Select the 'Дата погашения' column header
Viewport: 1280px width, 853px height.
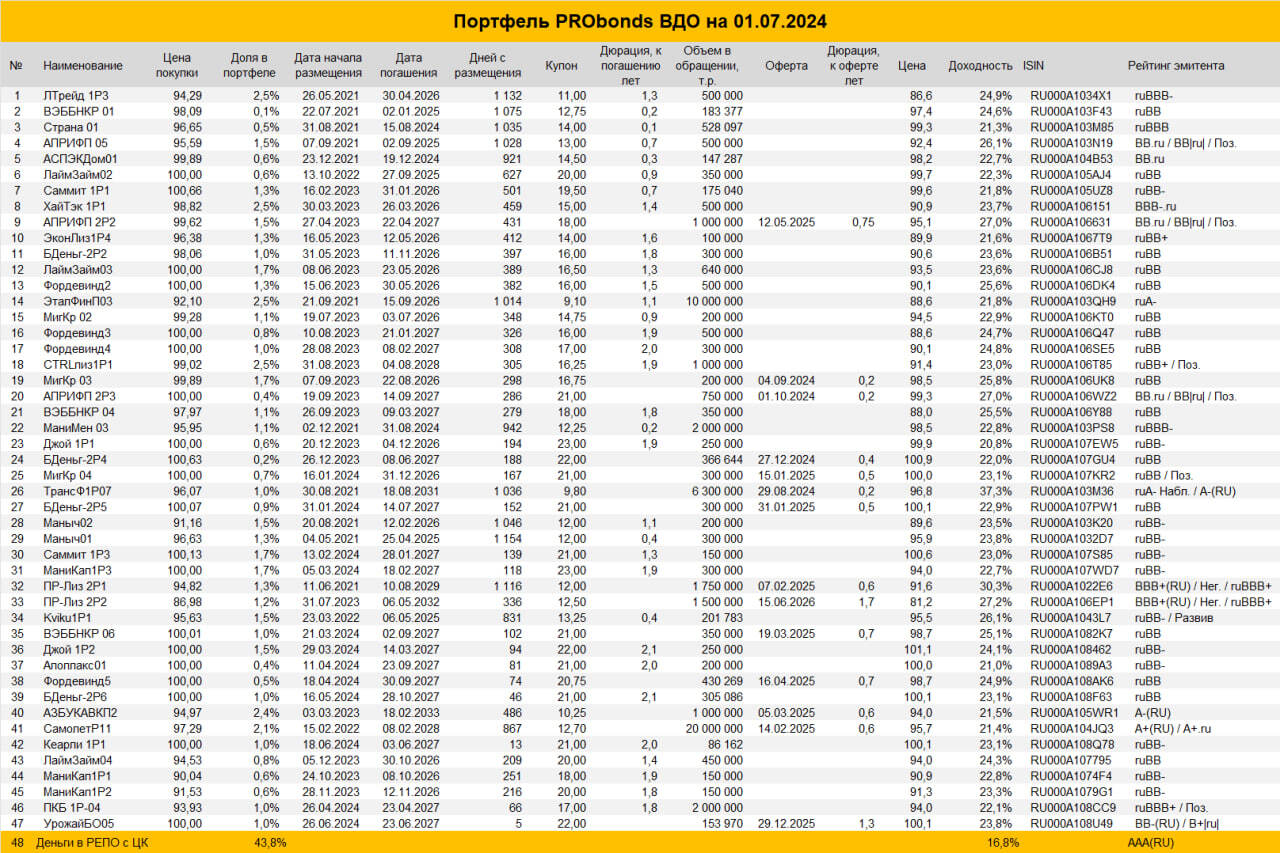point(408,66)
